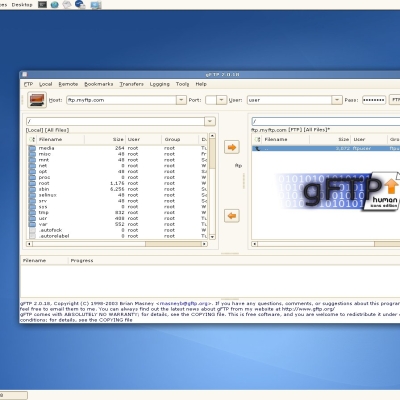Sort local list by Size column
400x400 pixels.
point(105,139)
